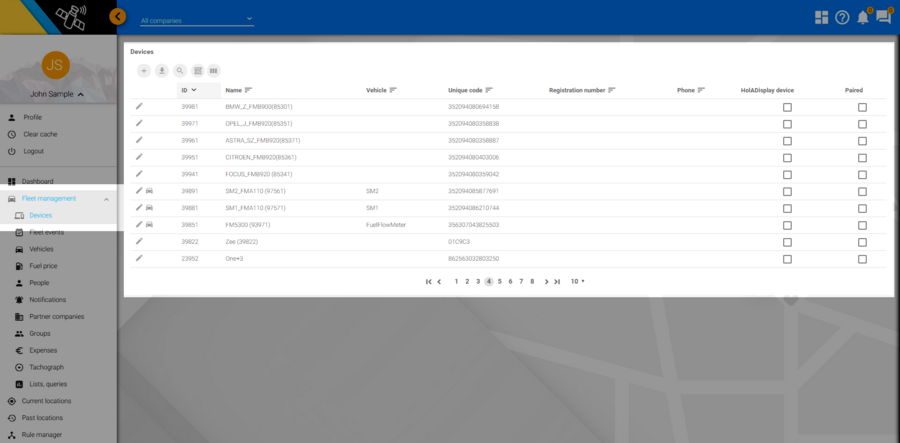Collapse the sidebar with orange arrow button
900x443 pixels.
(118, 16)
